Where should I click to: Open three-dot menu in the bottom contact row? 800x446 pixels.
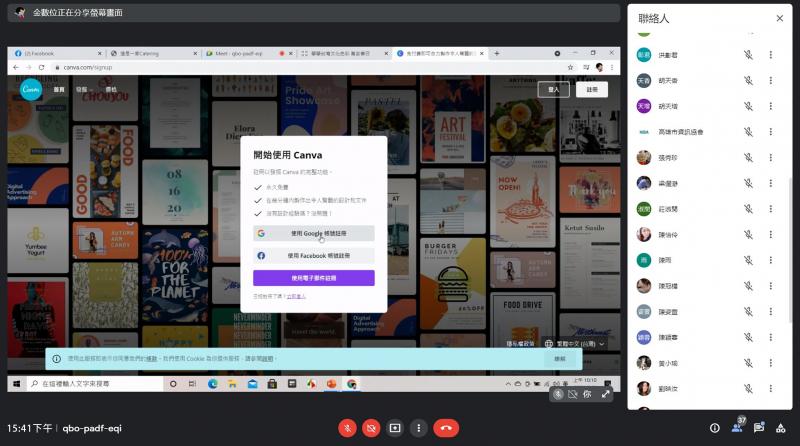click(770, 389)
